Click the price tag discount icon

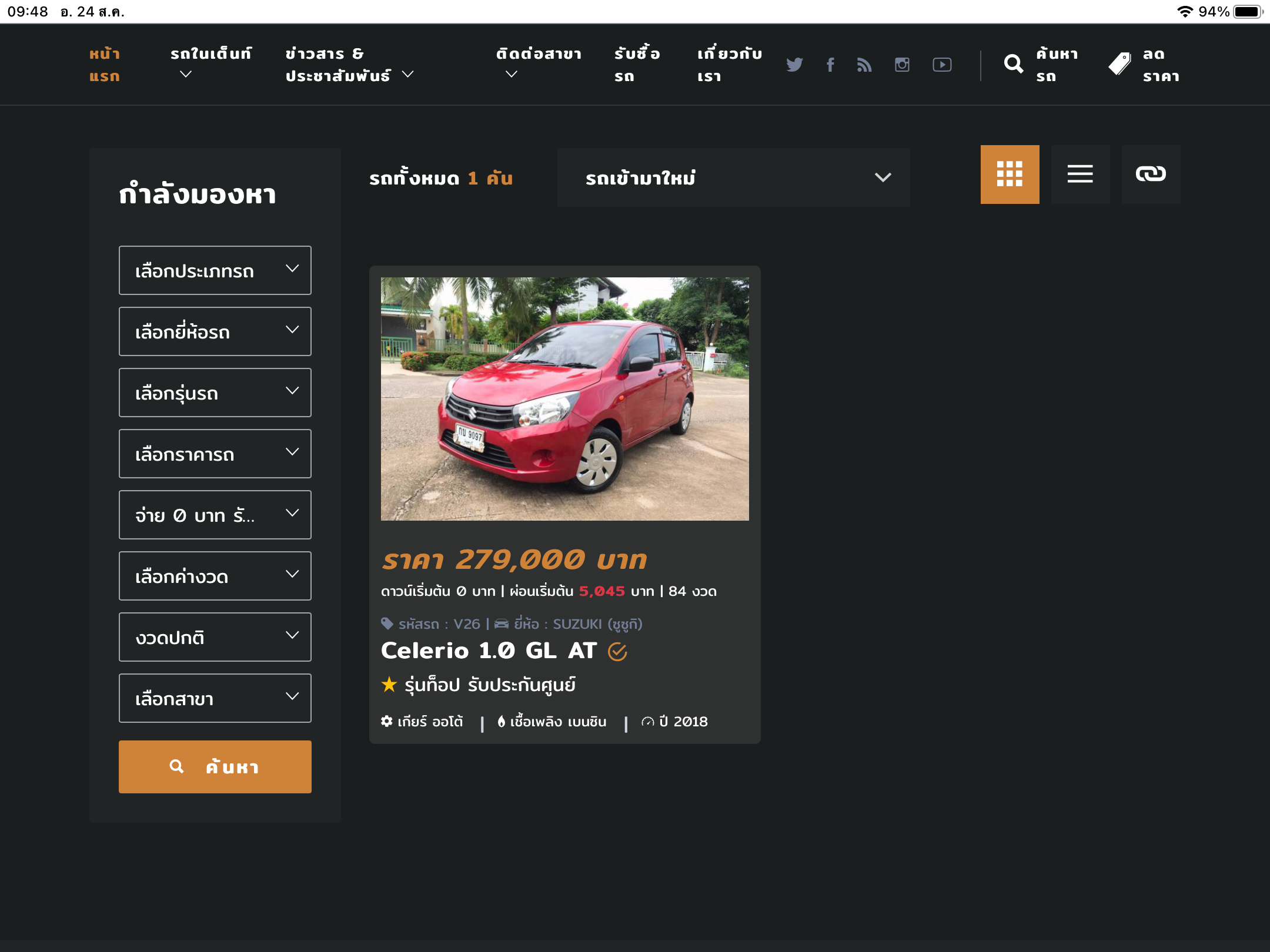(1119, 64)
